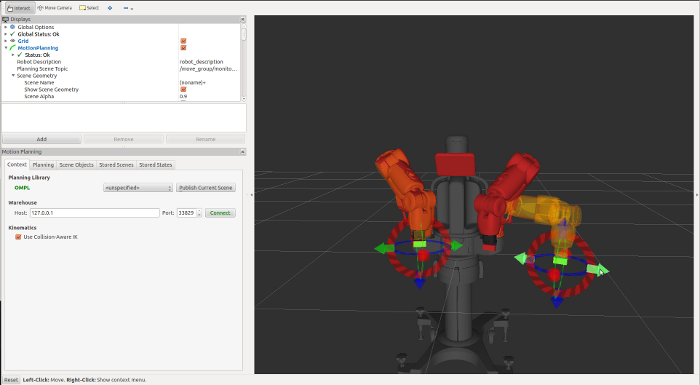Click the Add display button
This screenshot has width=700, height=385.
(x=42, y=139)
